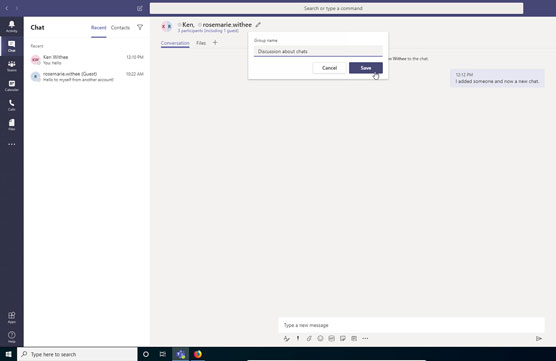
Task: Open Firefox from the taskbar
Action: (x=198, y=354)
